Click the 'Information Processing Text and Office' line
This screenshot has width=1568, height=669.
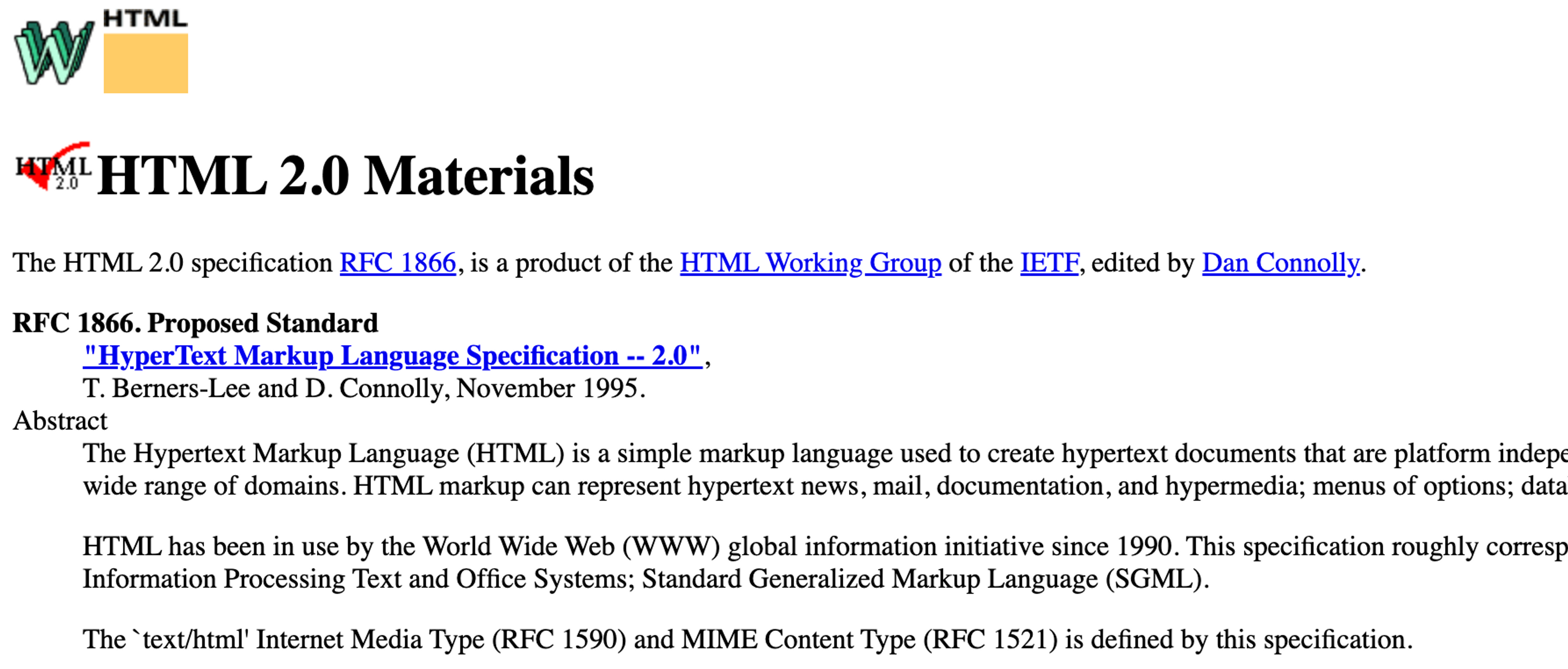[645, 579]
